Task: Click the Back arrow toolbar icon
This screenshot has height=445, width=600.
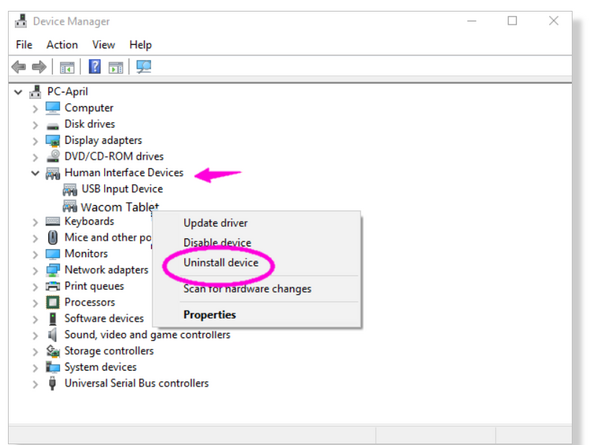Action: pos(18,67)
